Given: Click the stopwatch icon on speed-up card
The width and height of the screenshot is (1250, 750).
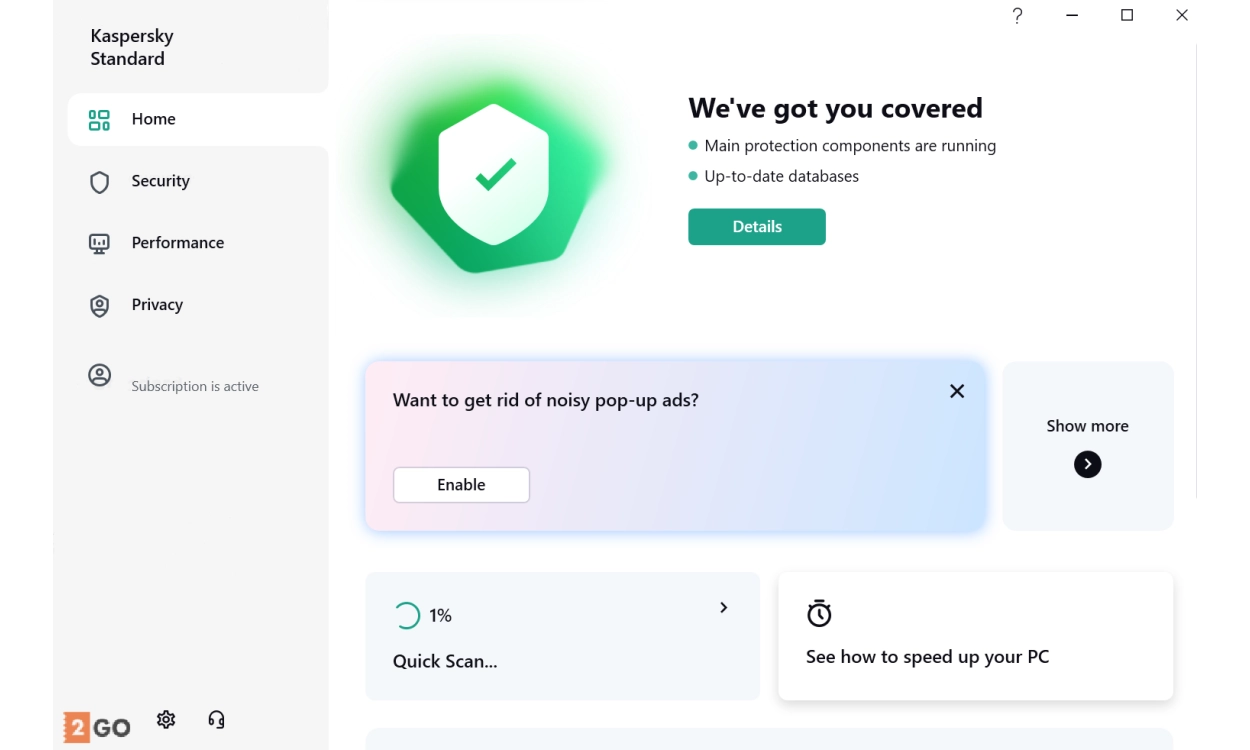Looking at the screenshot, I should 819,613.
